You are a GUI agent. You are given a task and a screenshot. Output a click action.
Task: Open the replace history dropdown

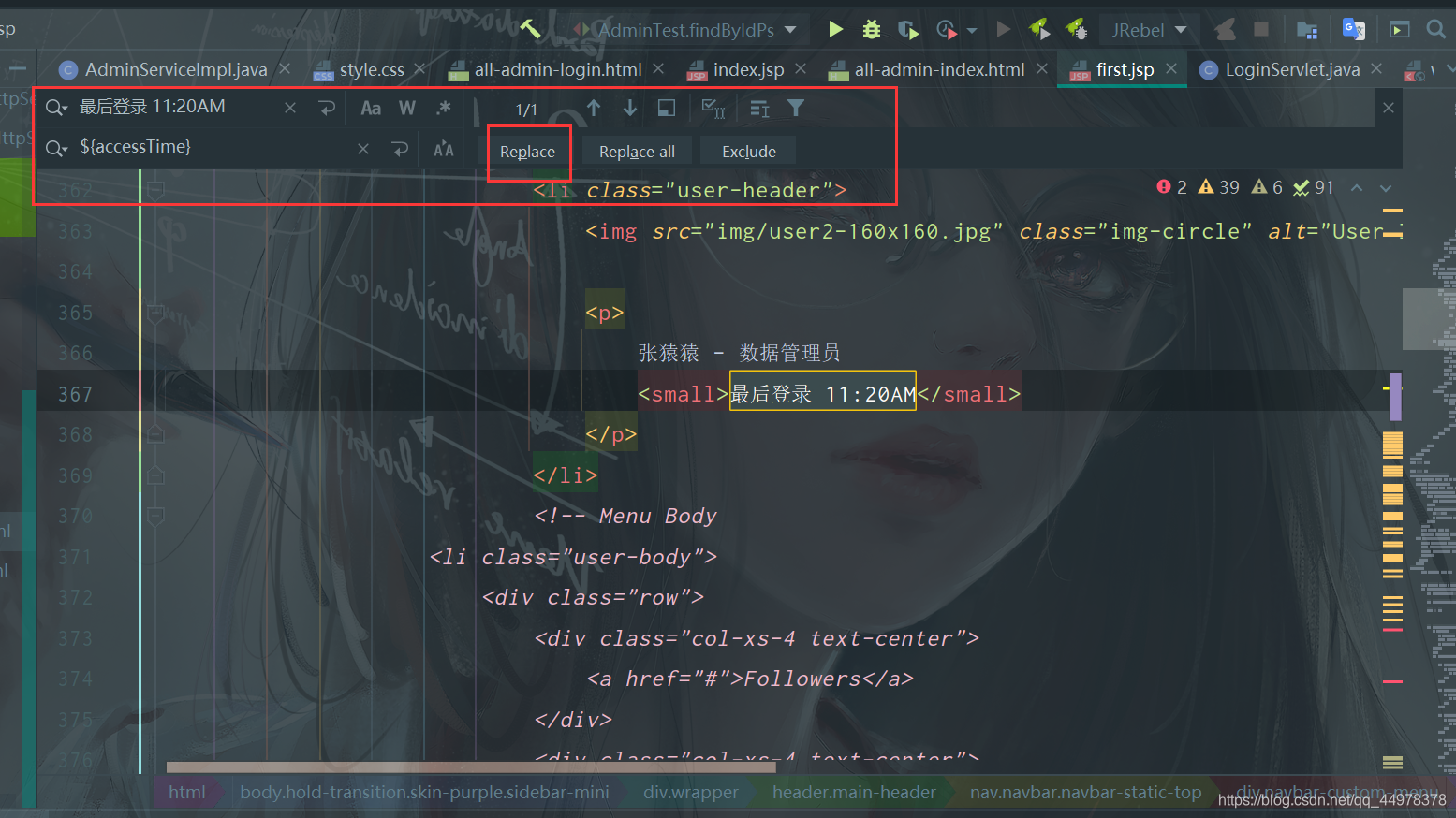coord(56,148)
